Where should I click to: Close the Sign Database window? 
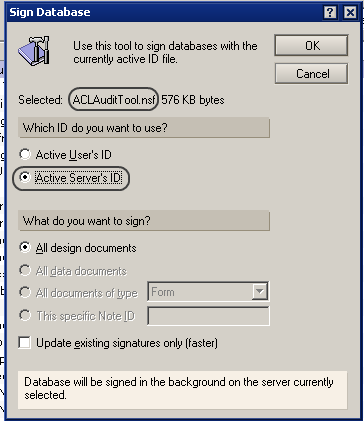tap(350, 12)
